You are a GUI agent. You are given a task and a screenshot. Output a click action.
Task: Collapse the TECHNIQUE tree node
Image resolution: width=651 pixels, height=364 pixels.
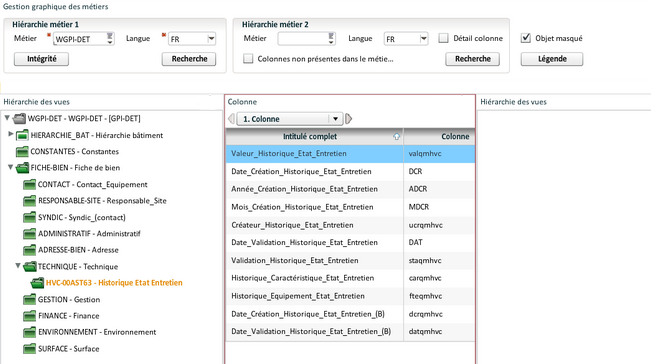pos(18,266)
